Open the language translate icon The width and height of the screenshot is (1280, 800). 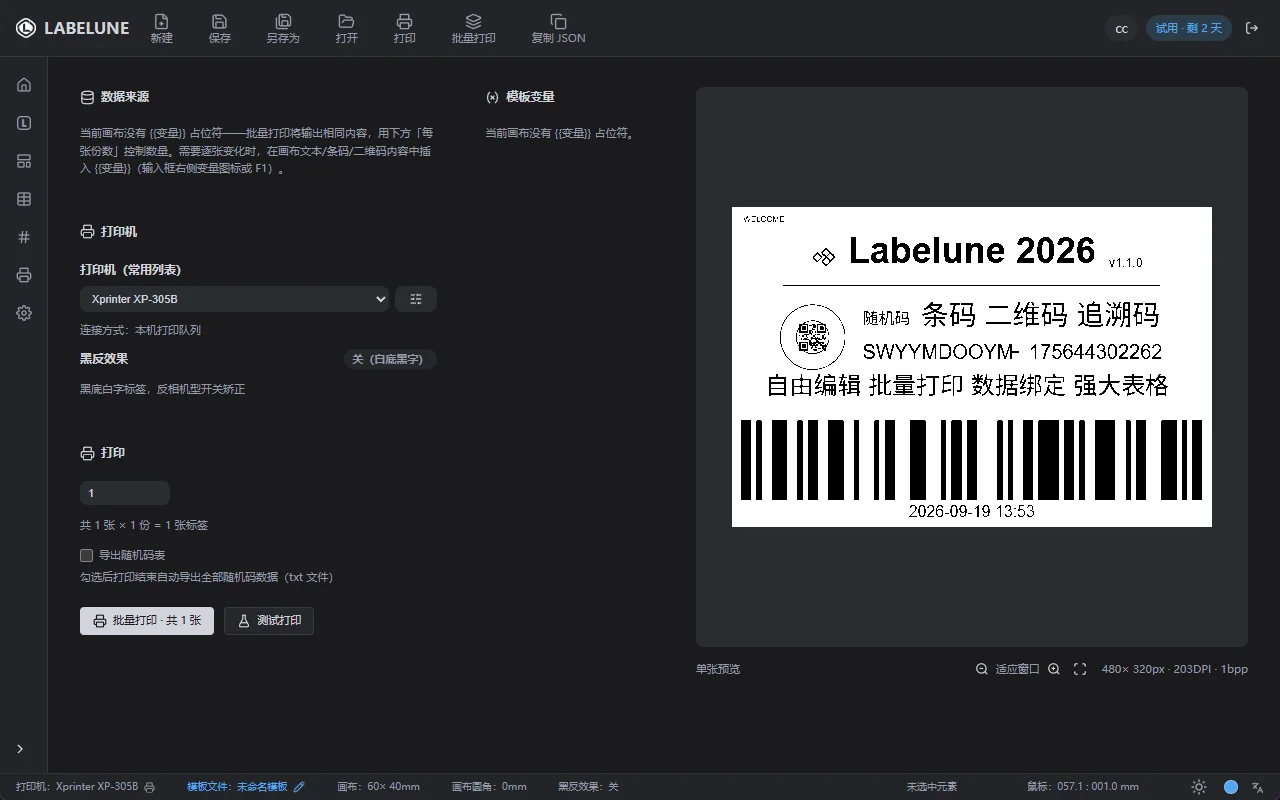pyautogui.click(x=1258, y=787)
